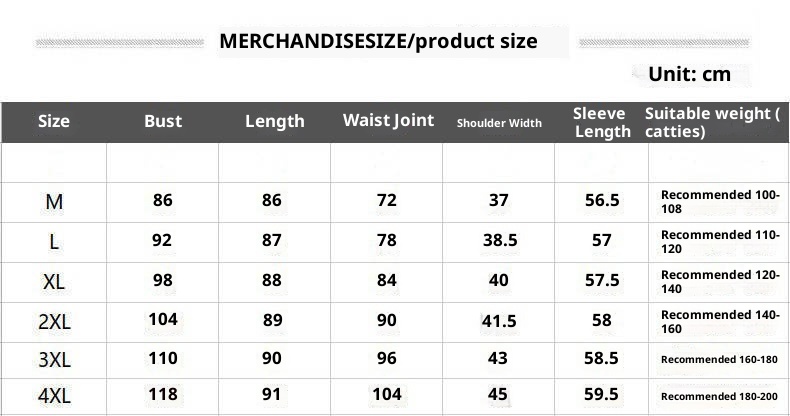Click the Recommended 100-108 weight cell

pyautogui.click(x=719, y=201)
